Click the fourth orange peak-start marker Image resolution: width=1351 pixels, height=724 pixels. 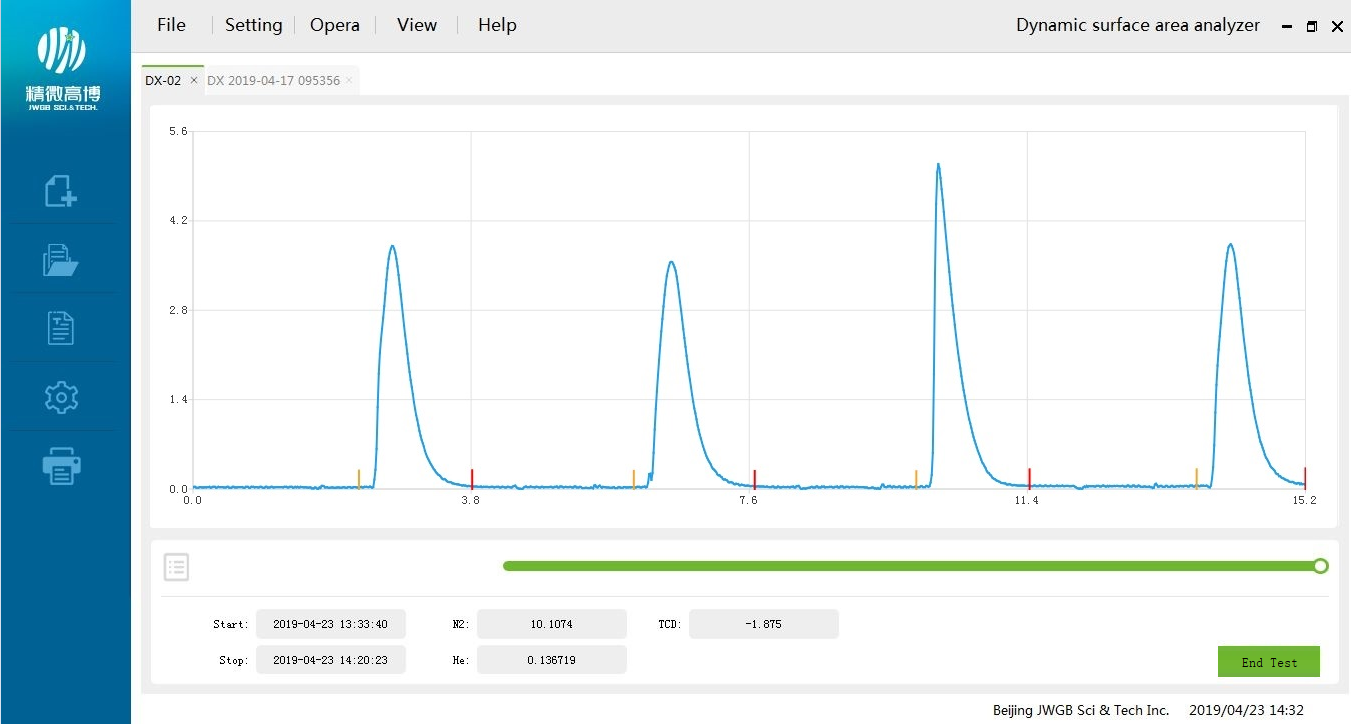pos(1196,478)
